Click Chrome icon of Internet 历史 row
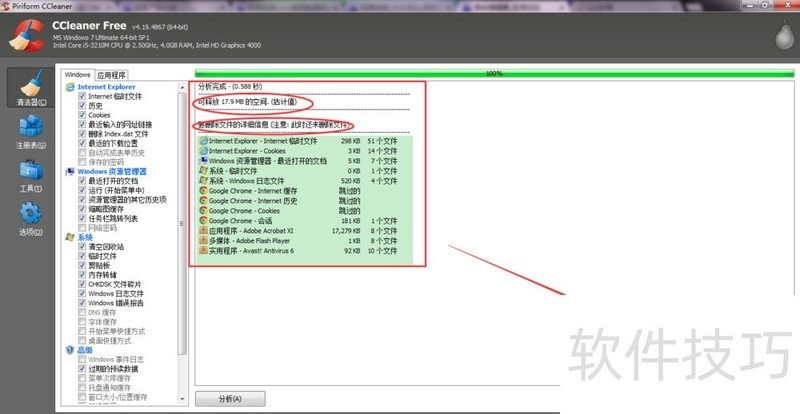 tap(204, 201)
